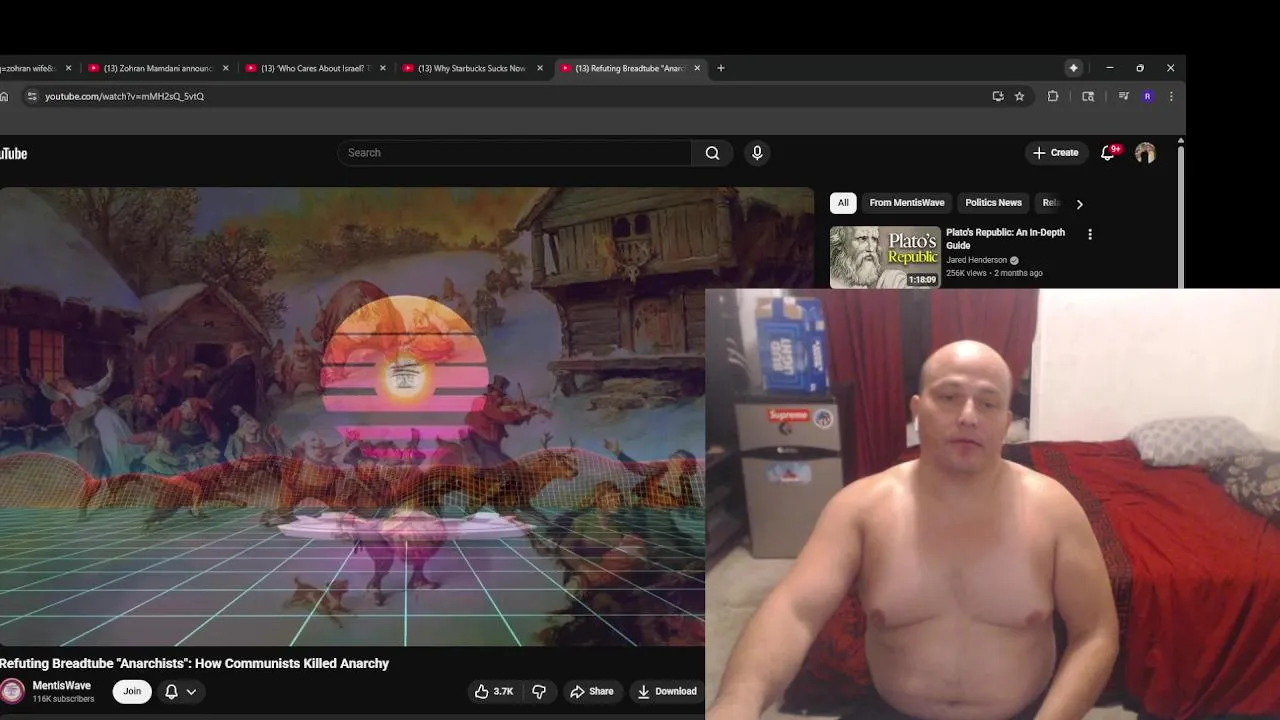Open the Jared Henderson channel link
The height and width of the screenshot is (720, 1280).
tap(977, 260)
